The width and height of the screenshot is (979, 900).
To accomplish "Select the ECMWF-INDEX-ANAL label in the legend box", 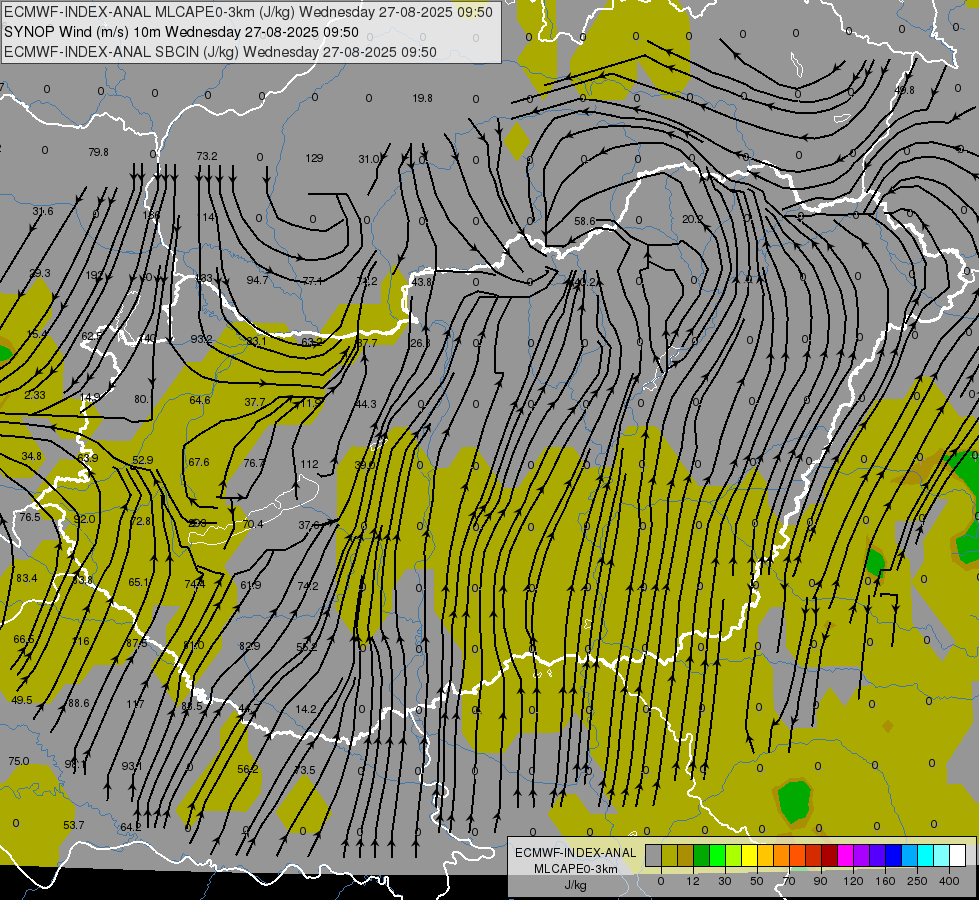I will tap(576, 853).
